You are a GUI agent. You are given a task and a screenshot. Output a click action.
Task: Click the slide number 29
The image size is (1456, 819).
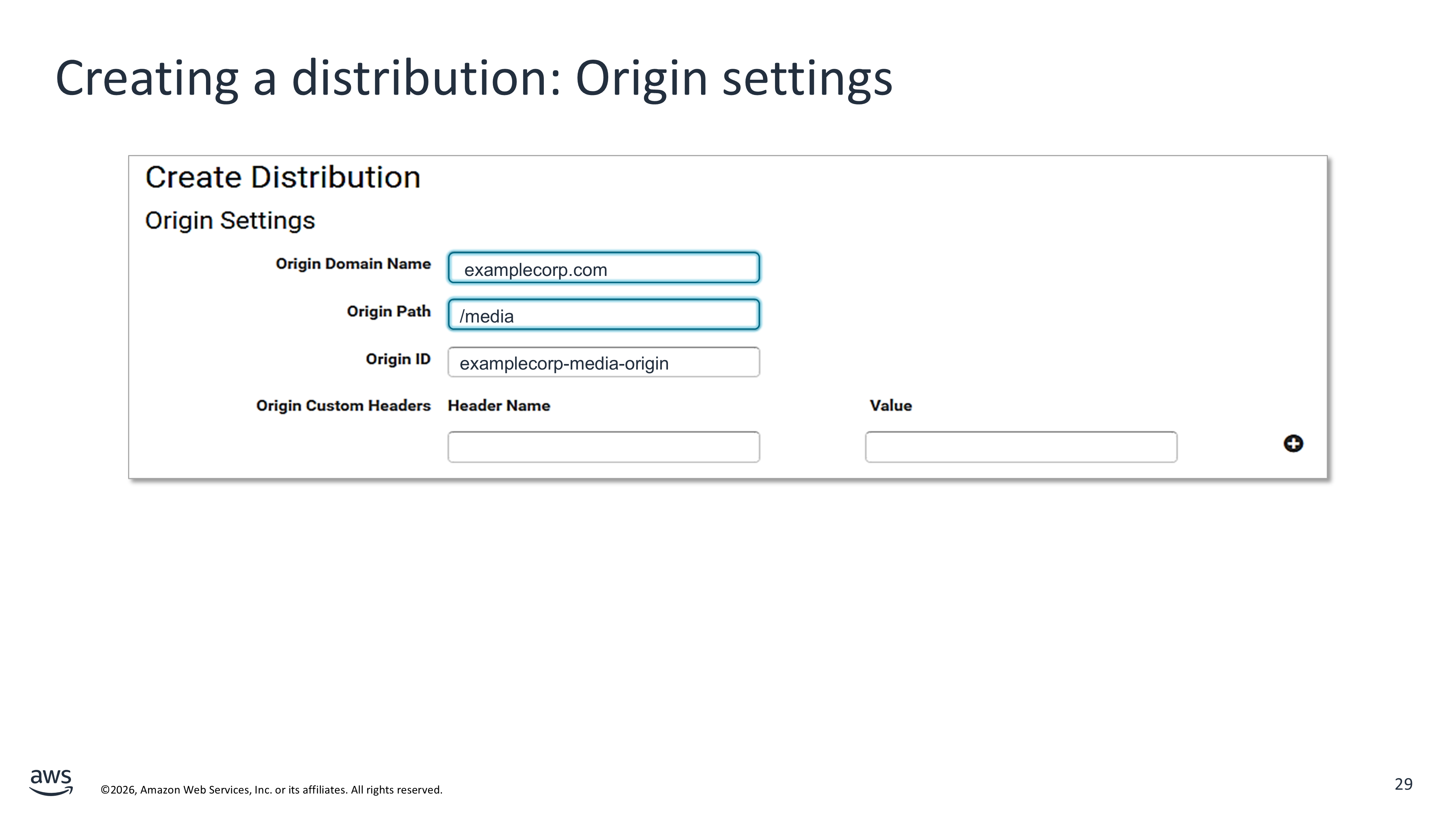(1403, 784)
